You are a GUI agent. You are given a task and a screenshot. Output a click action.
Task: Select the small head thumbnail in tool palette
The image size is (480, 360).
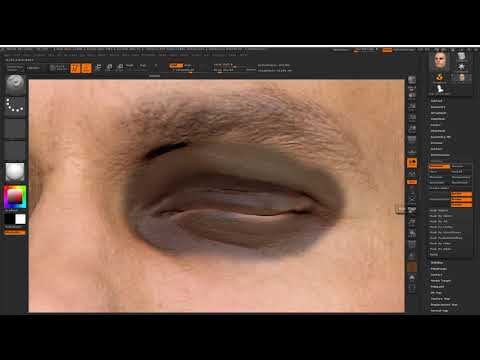click(462, 78)
